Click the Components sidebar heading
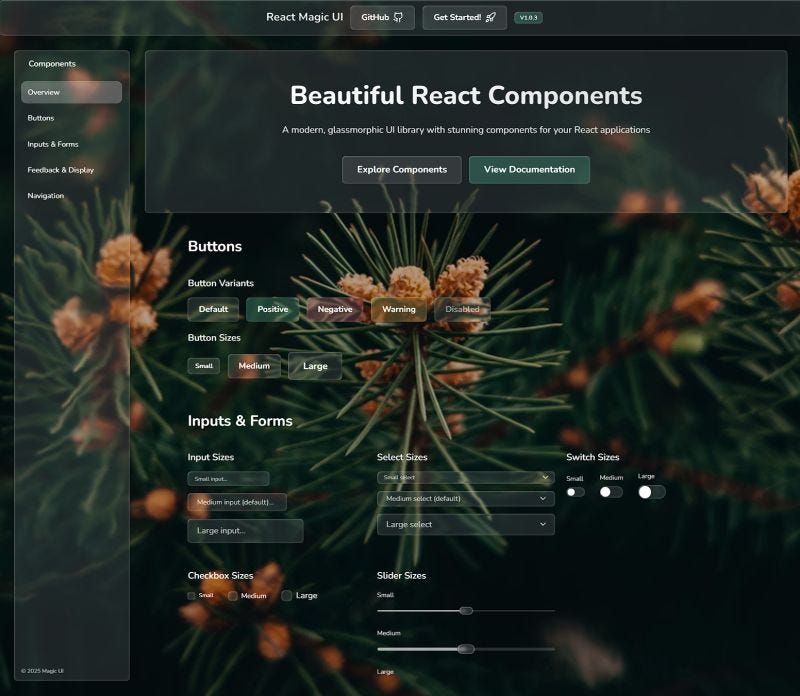Image resolution: width=800 pixels, height=696 pixels. click(x=52, y=64)
